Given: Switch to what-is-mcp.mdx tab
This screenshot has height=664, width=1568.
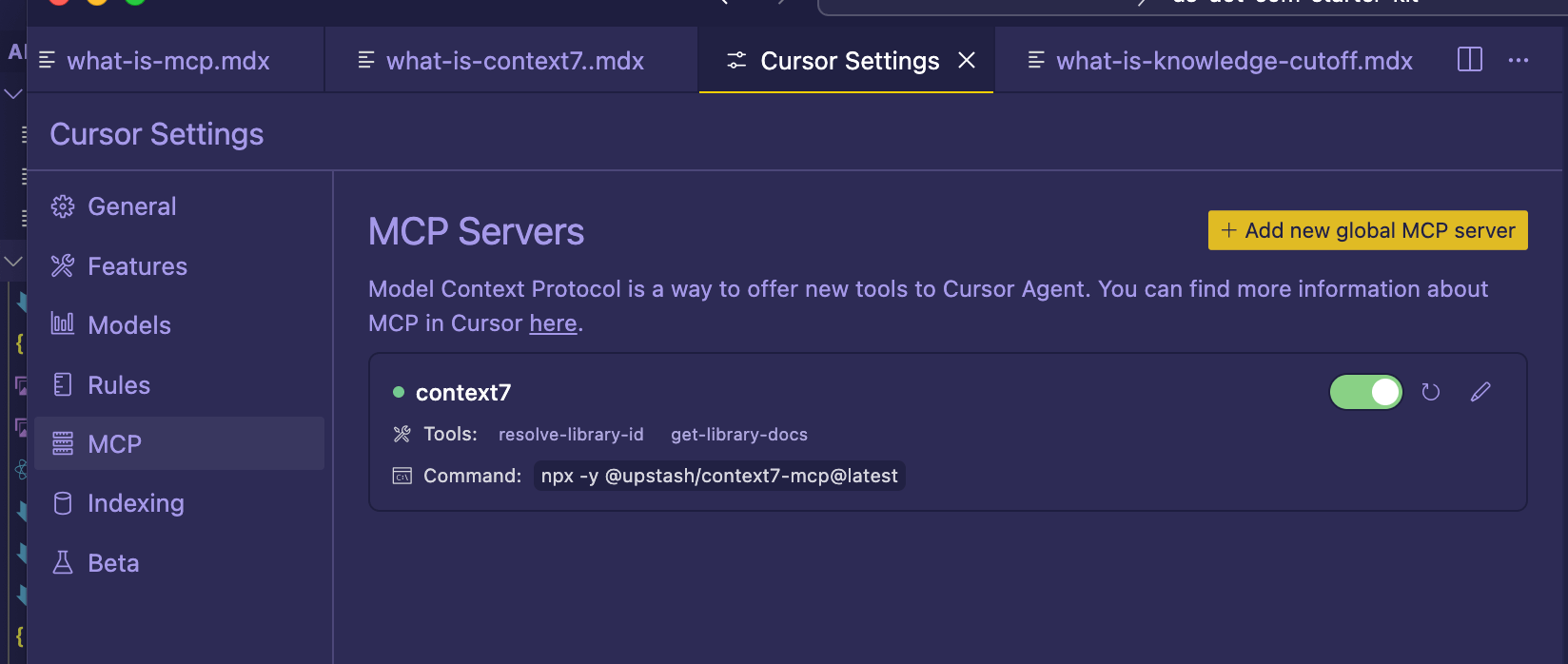Looking at the screenshot, I should 167,61.
